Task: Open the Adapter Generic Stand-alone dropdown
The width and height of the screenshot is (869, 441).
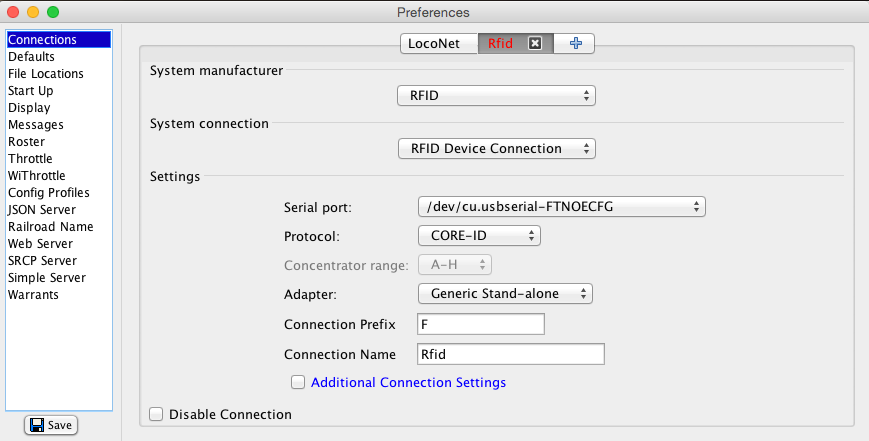Action: (x=505, y=294)
